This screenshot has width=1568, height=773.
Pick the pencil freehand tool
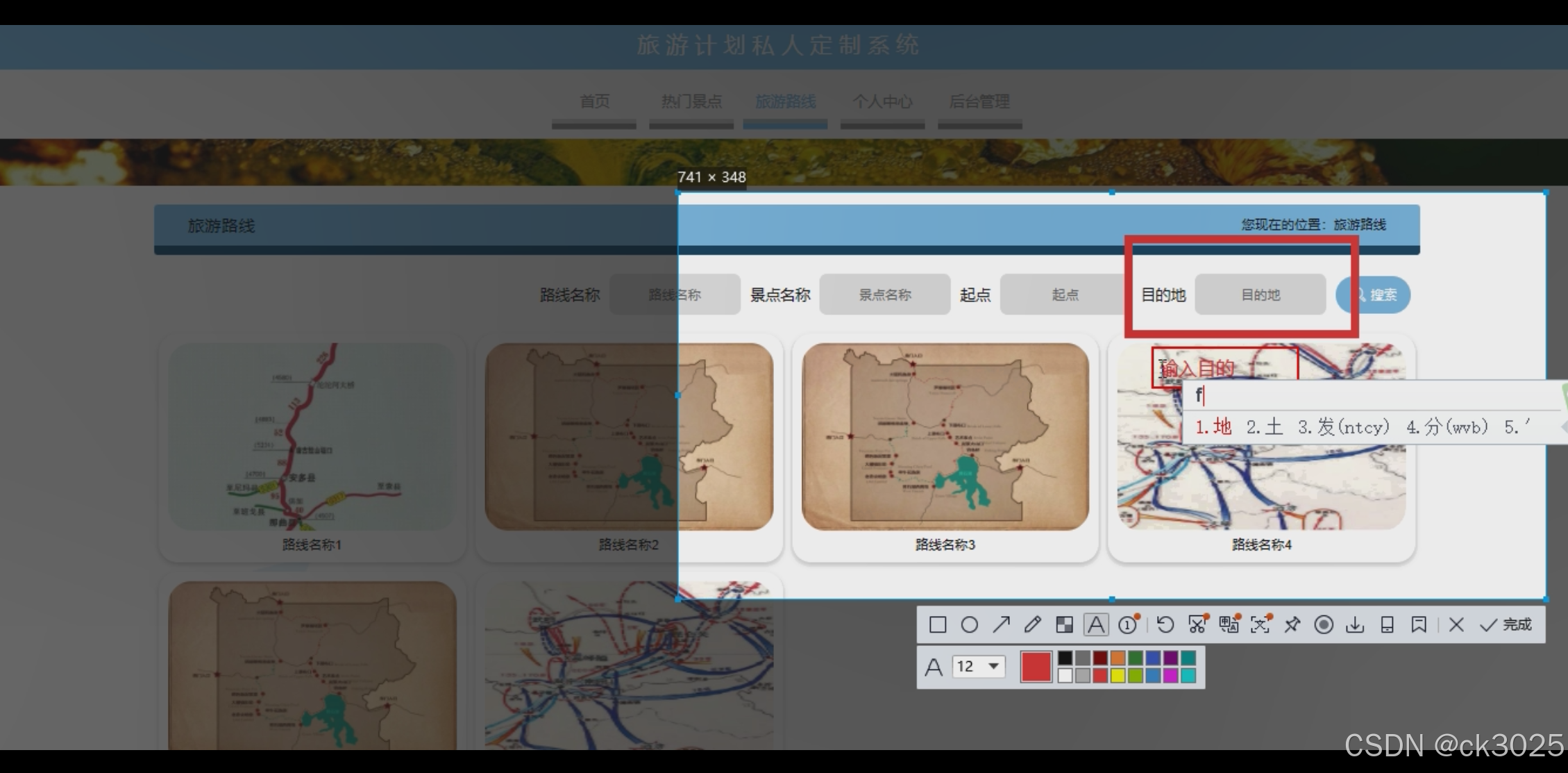(1032, 625)
